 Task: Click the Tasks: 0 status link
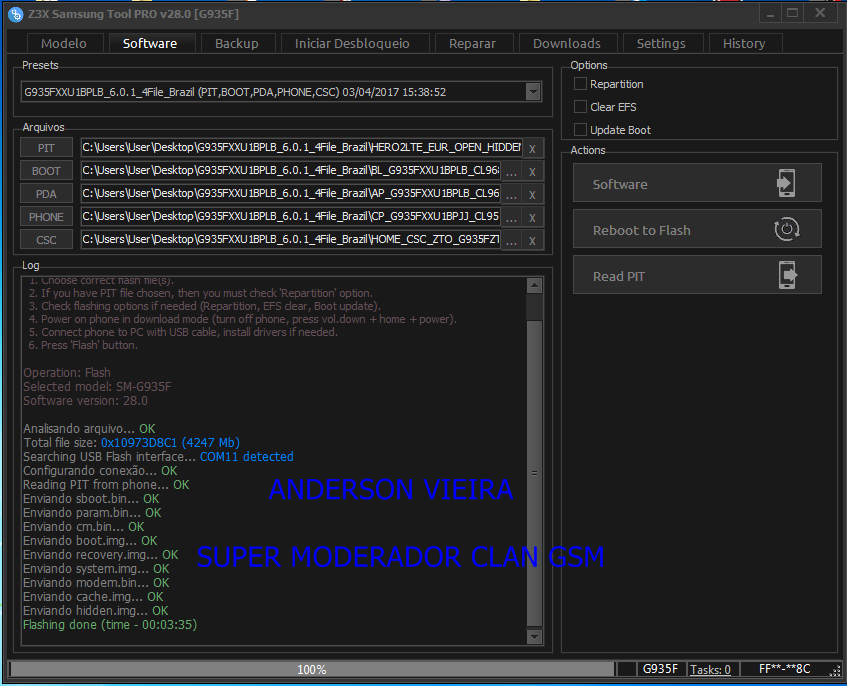[x=710, y=670]
